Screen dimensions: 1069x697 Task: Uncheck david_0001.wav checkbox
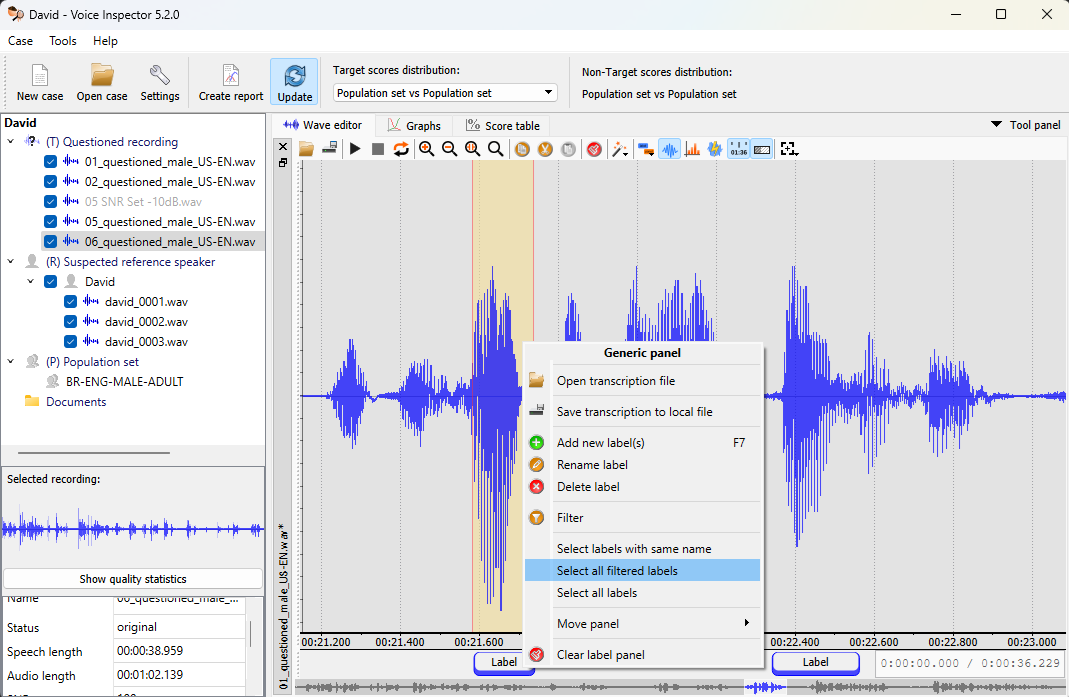70,301
